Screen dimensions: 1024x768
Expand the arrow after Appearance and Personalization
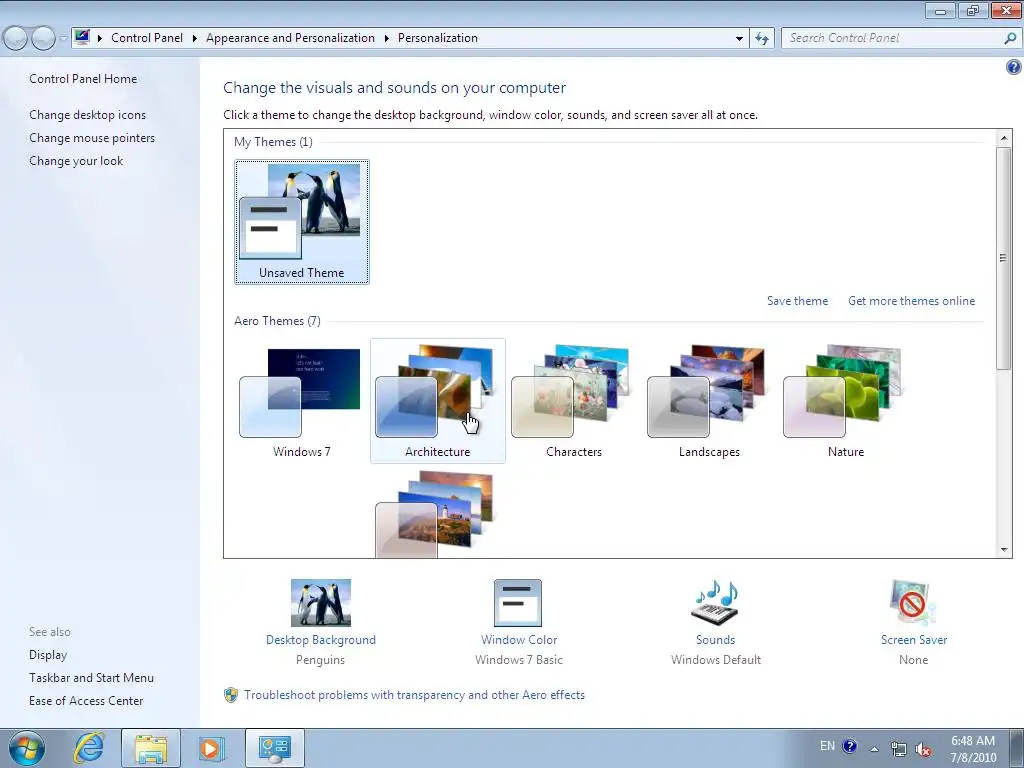pos(387,39)
